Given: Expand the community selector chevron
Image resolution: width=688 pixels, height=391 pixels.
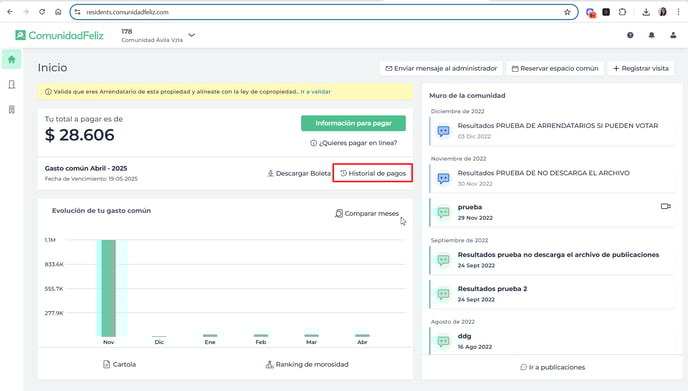Looking at the screenshot, I should click(191, 35).
